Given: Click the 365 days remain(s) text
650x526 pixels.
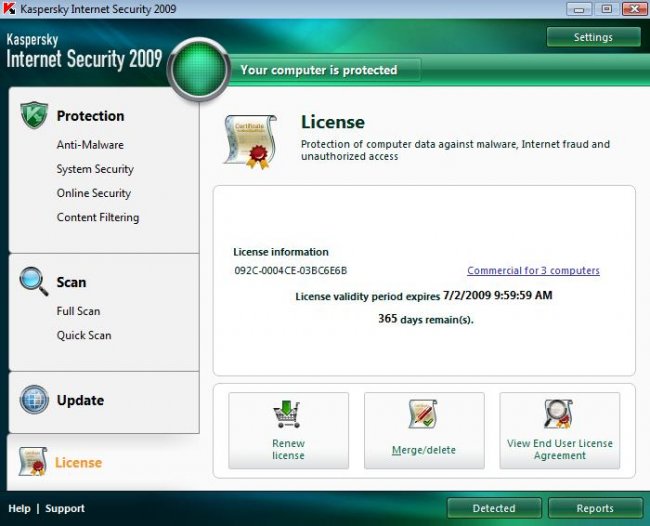Looking at the screenshot, I should pyautogui.click(x=425, y=319).
